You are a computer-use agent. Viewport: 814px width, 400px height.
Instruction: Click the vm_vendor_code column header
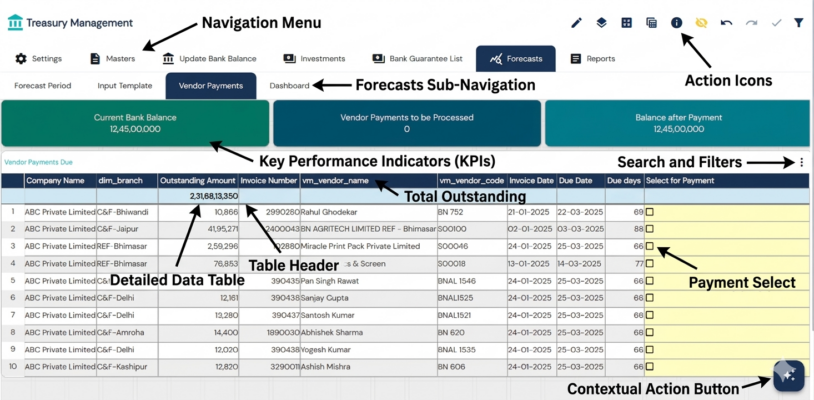coord(472,181)
